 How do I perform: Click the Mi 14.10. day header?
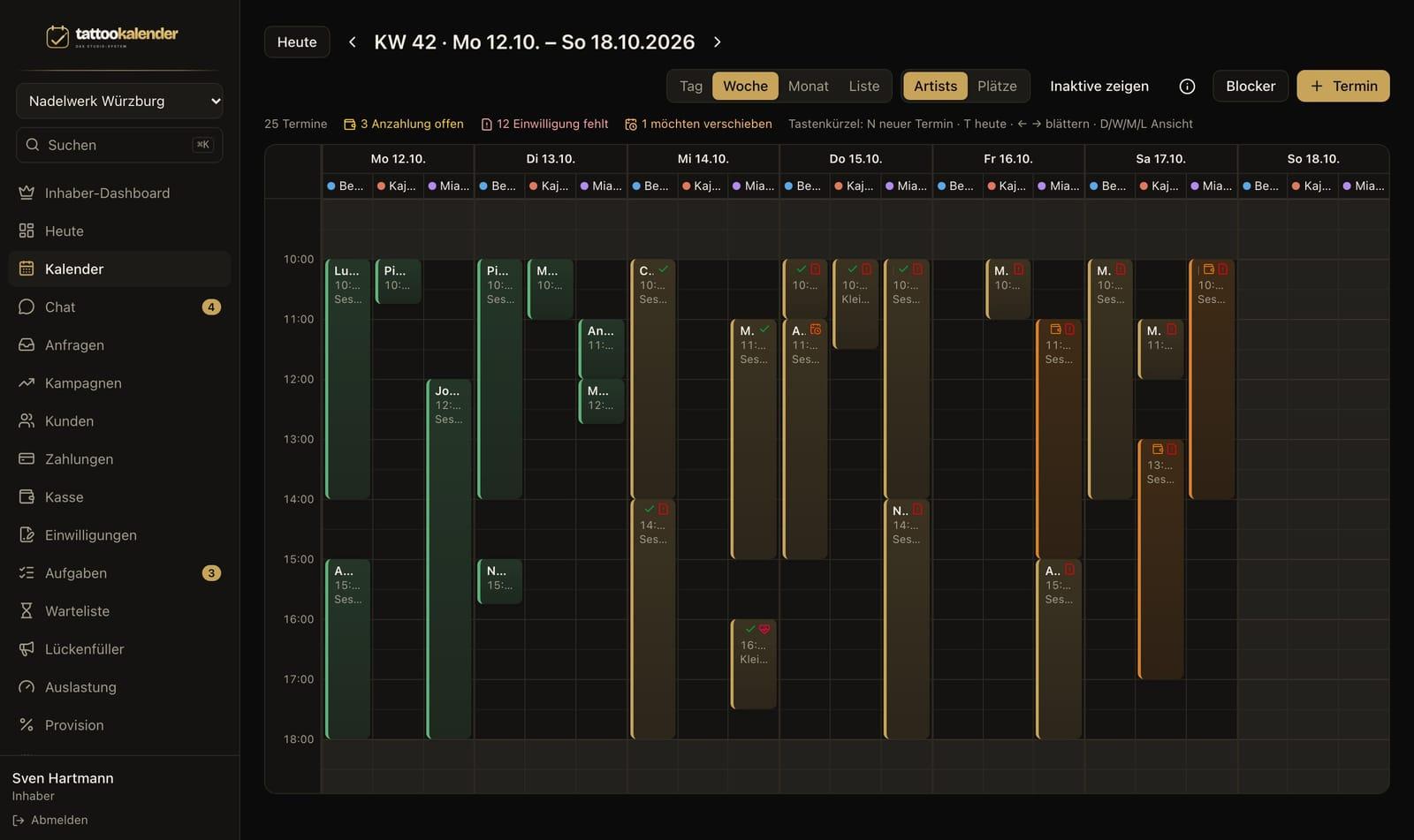703,159
